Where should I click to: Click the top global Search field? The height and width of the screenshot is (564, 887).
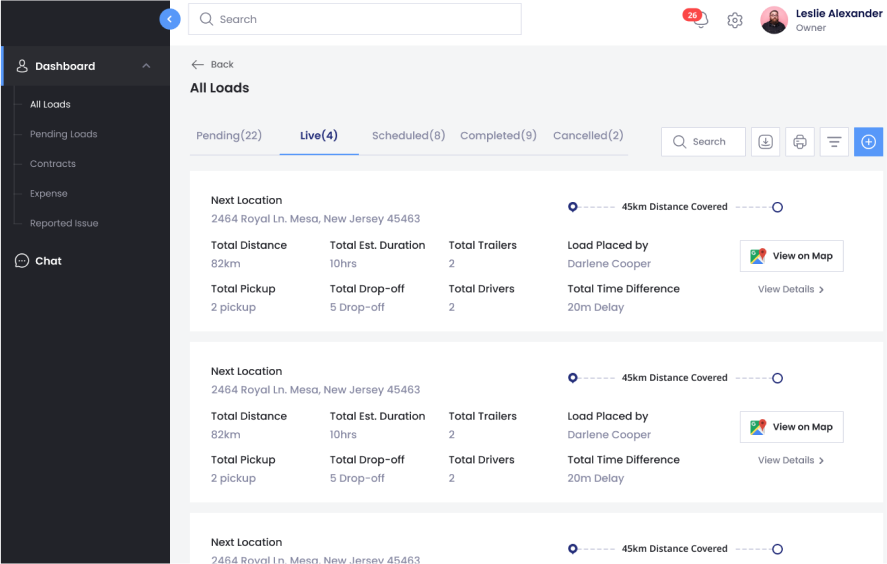355,19
